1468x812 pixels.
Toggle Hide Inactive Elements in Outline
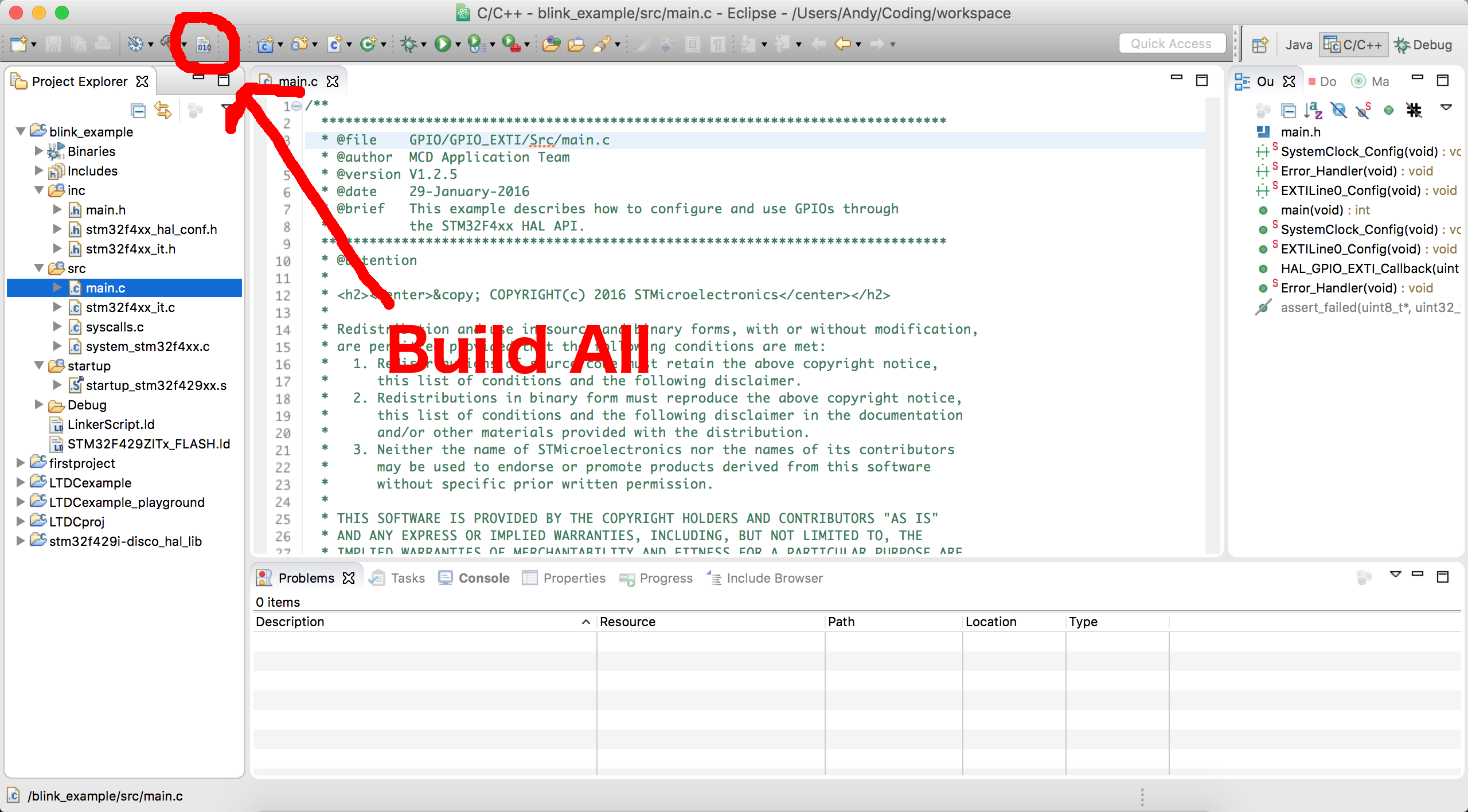1414,110
